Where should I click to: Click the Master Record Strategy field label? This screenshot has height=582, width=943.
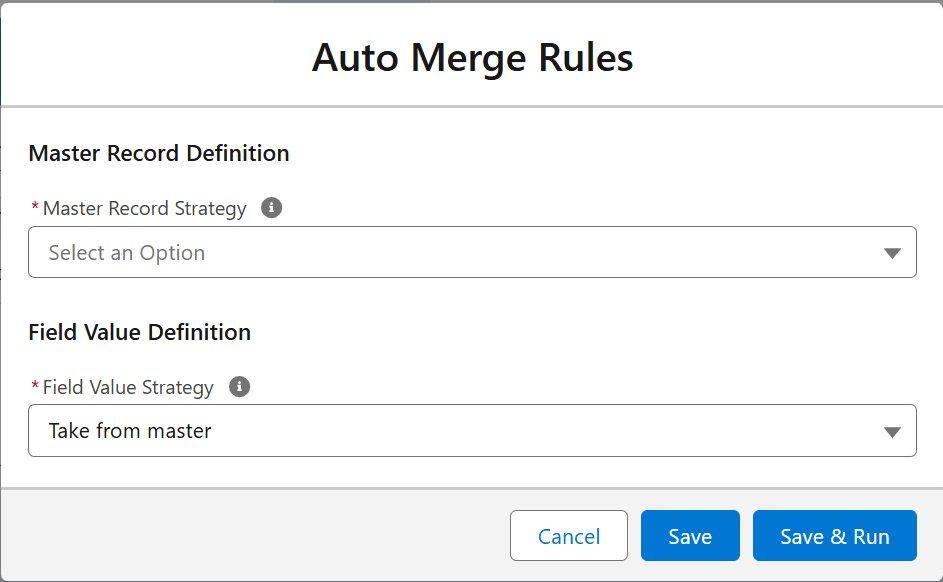click(144, 209)
